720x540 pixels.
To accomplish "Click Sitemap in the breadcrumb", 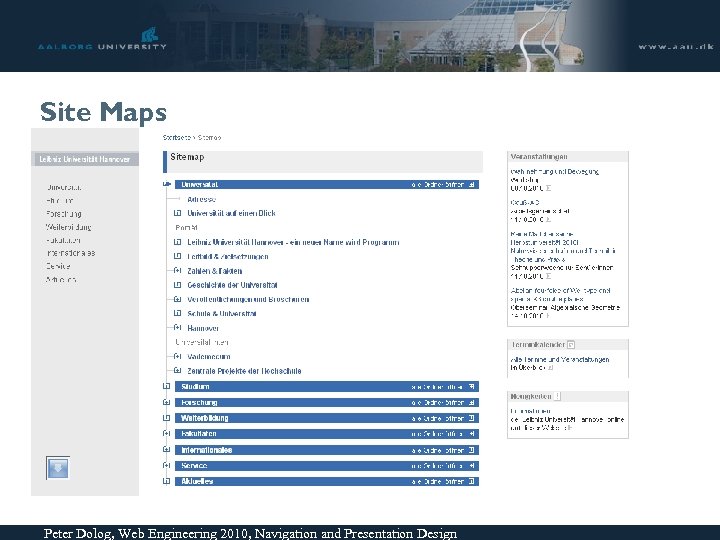I will pyautogui.click(x=210, y=137).
